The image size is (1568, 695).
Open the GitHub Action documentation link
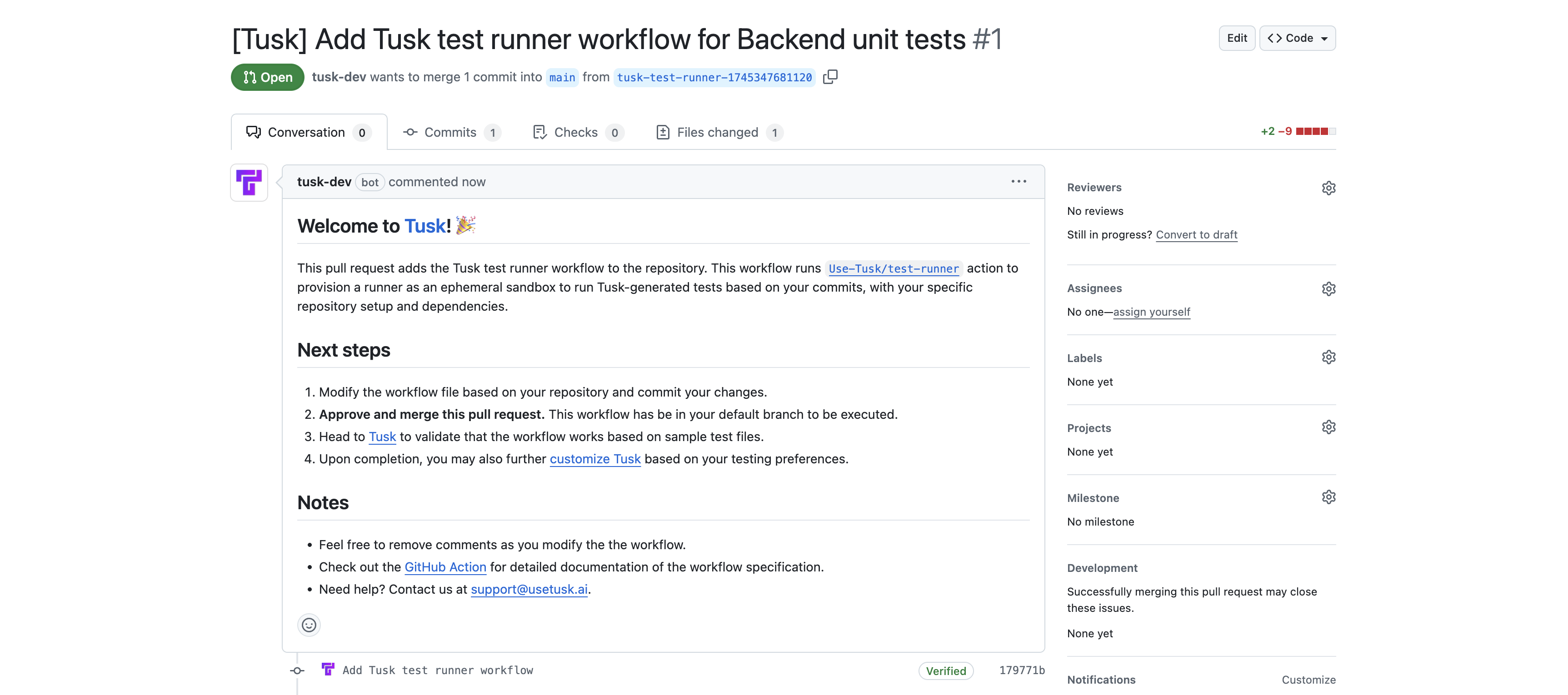click(445, 566)
